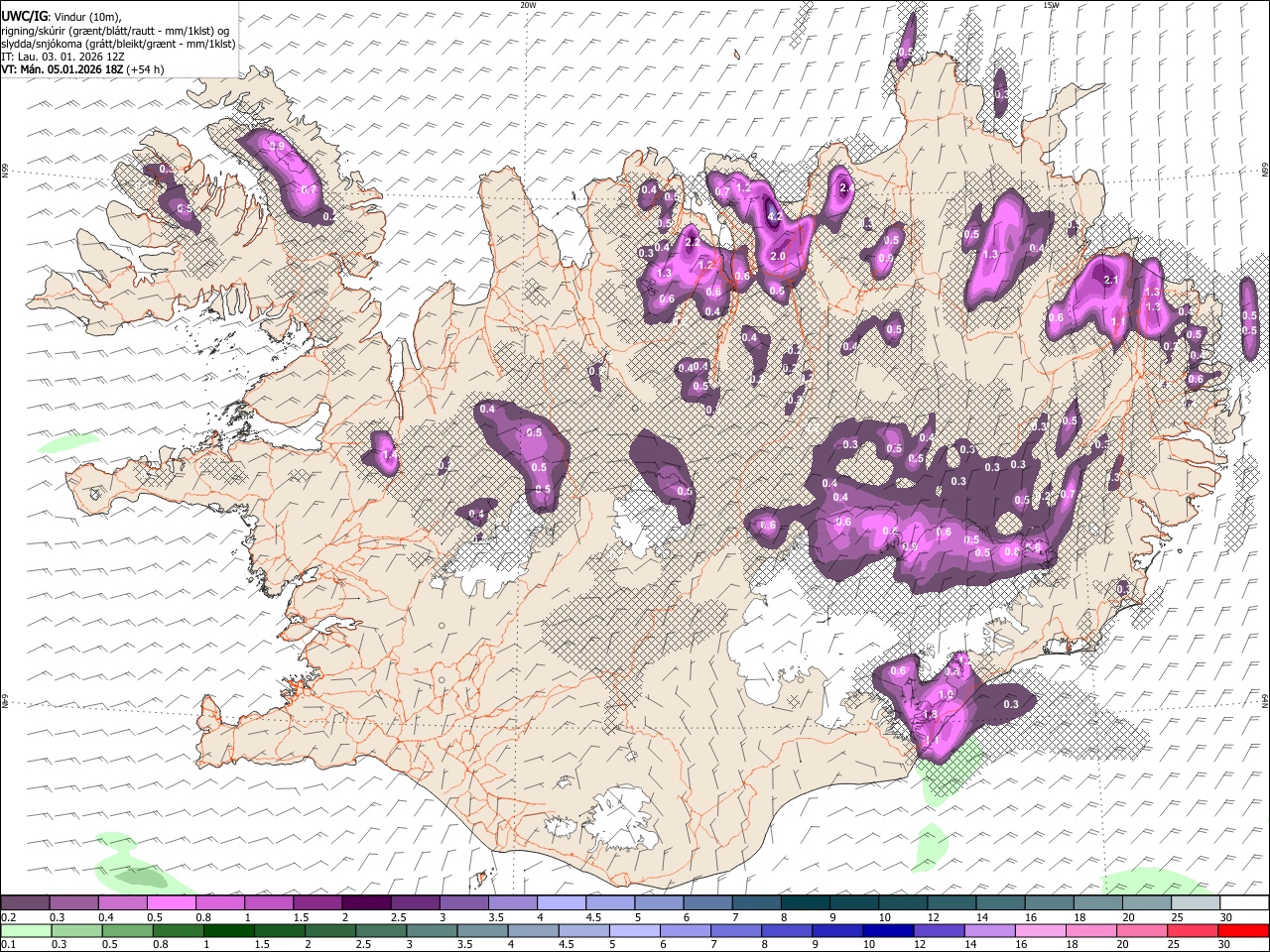Click the 20W longitude label at map top
This screenshot has width=1270, height=952.
click(528, 5)
